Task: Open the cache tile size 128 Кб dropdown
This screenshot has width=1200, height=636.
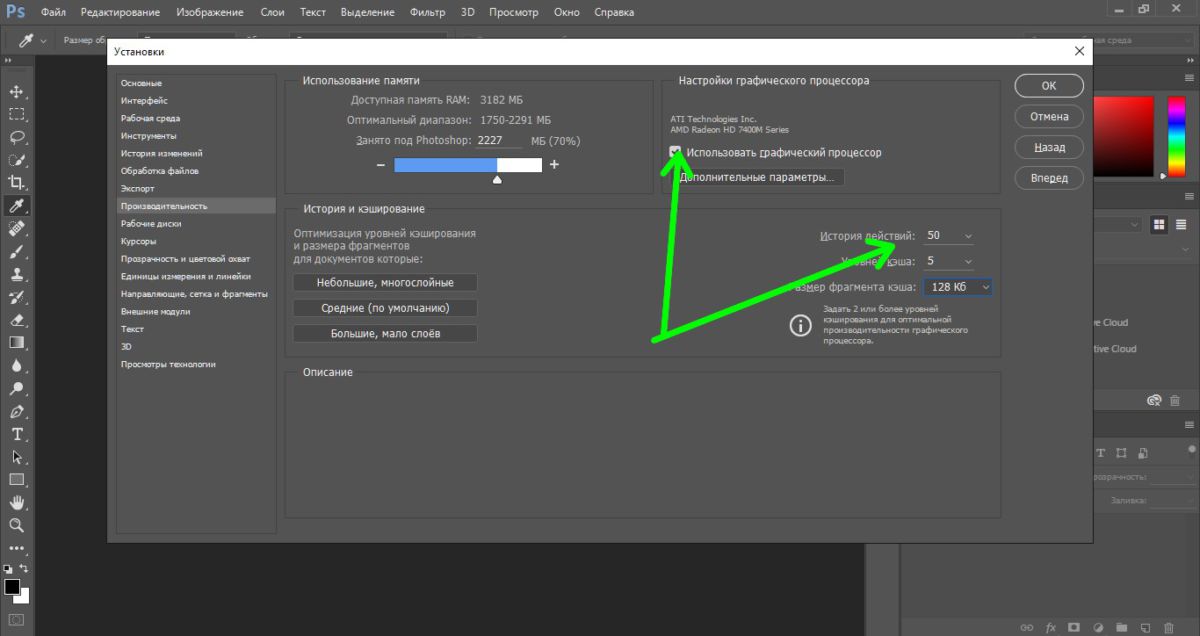Action: [x=957, y=287]
